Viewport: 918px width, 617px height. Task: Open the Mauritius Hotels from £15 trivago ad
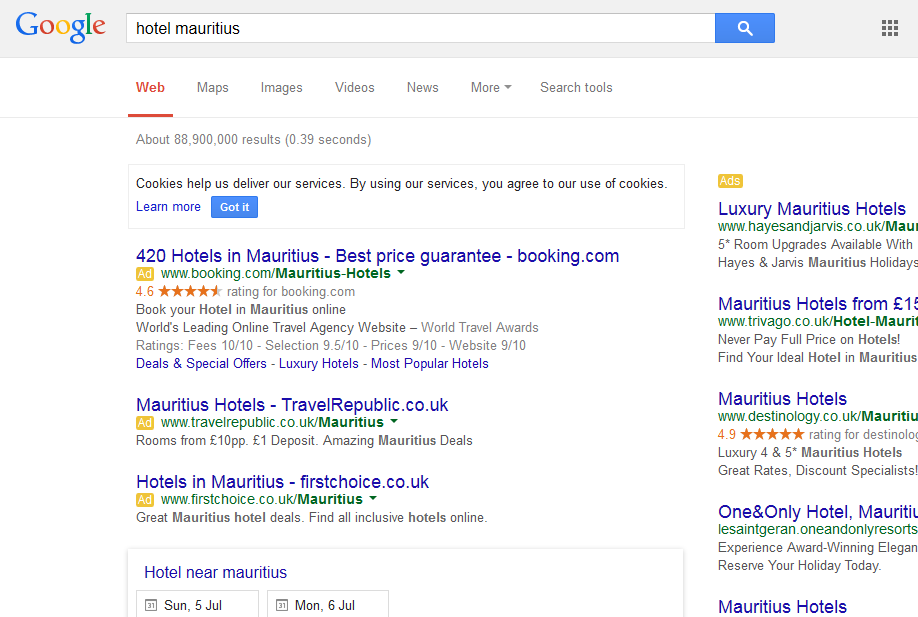(x=818, y=304)
